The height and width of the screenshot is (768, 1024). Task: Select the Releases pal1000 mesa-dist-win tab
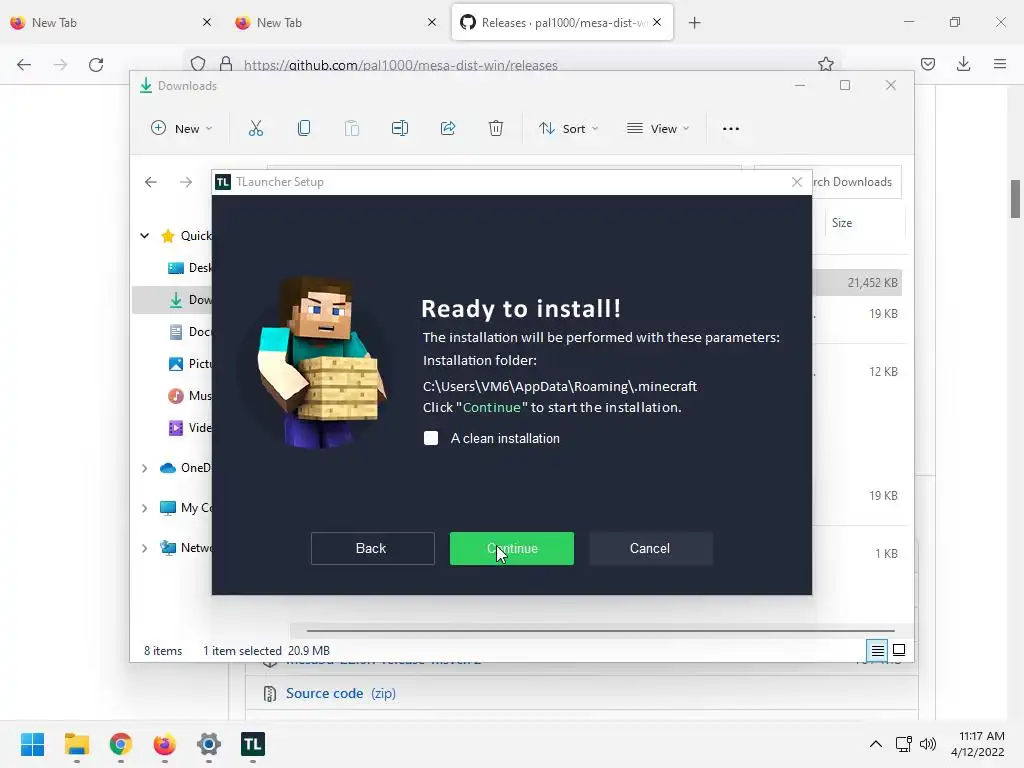tap(562, 23)
